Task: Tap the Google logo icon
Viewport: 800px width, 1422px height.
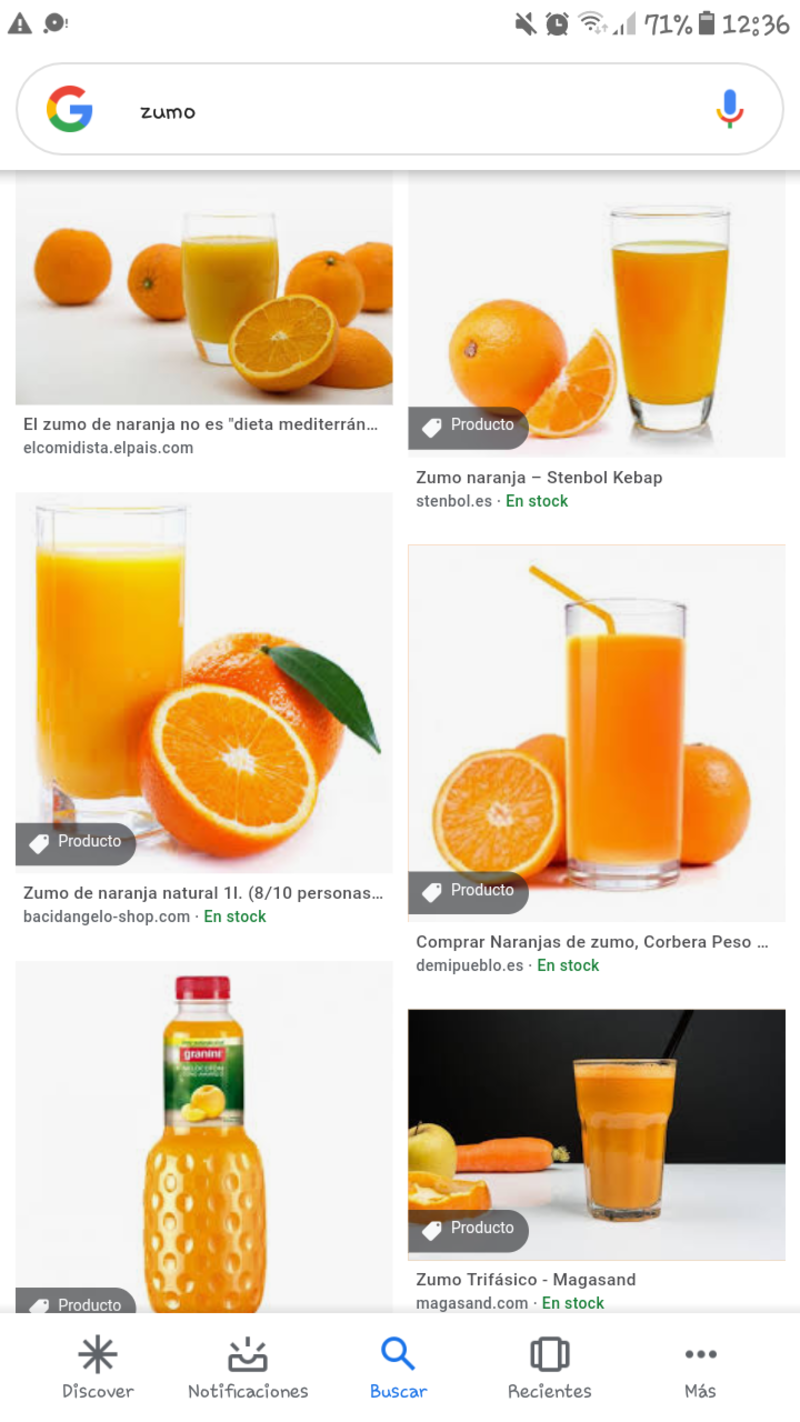Action: pos(70,109)
